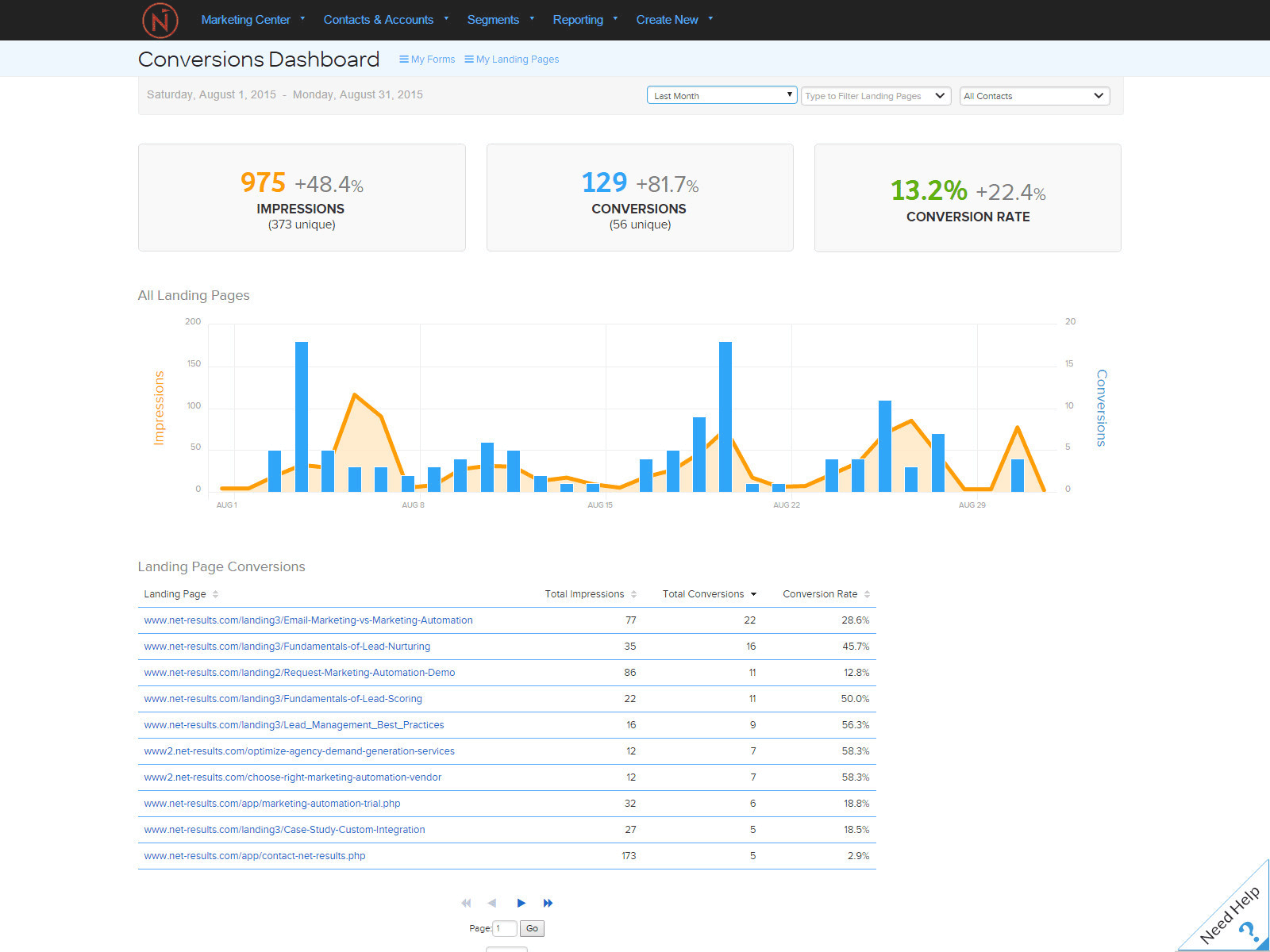Jump to last page with double arrow

[548, 903]
